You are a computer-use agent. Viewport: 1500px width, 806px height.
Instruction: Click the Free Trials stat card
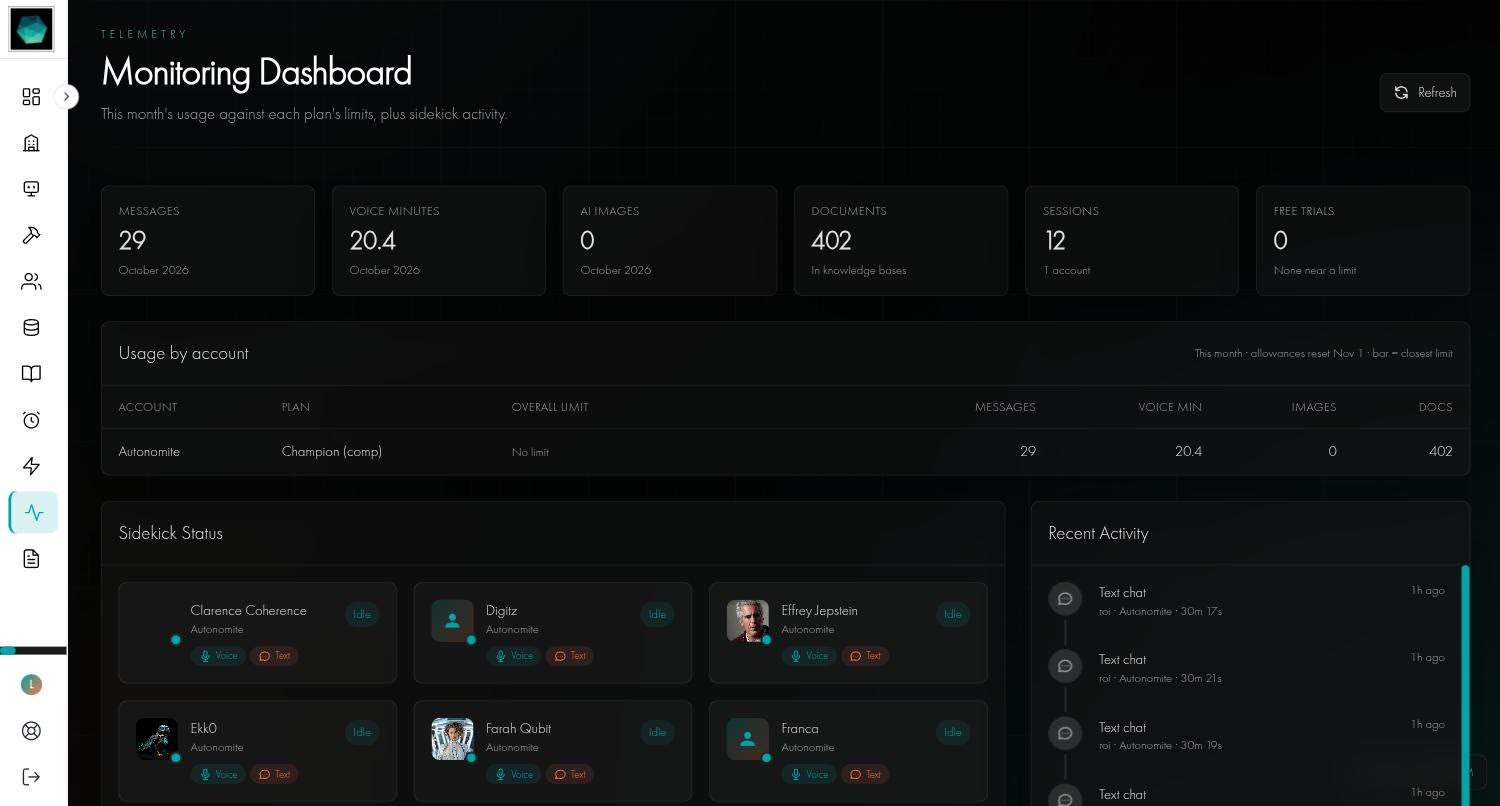point(1363,240)
